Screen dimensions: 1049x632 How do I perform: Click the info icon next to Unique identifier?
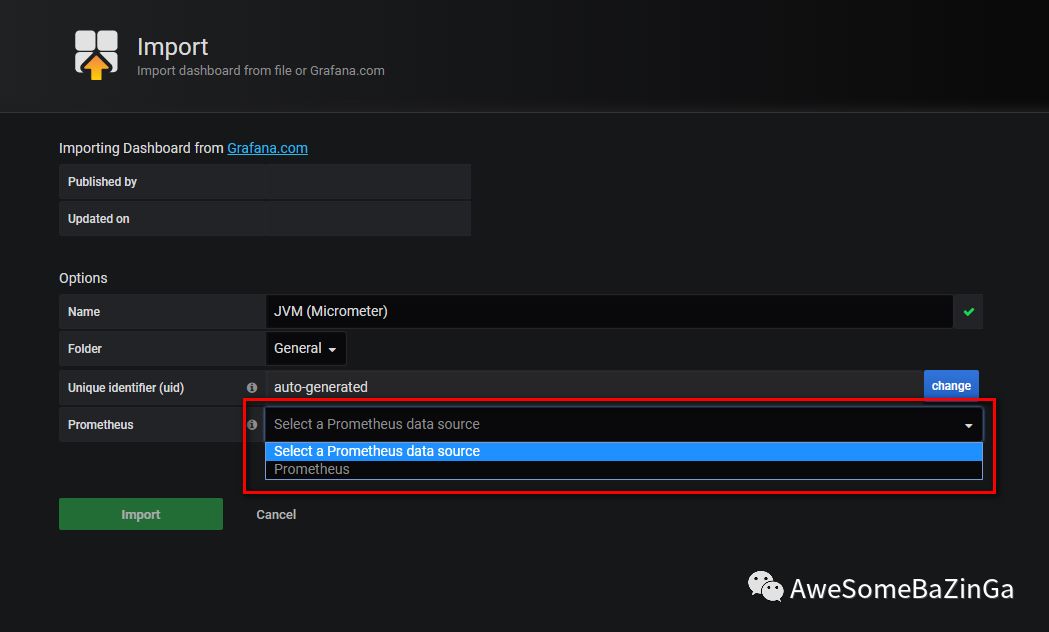tap(252, 388)
